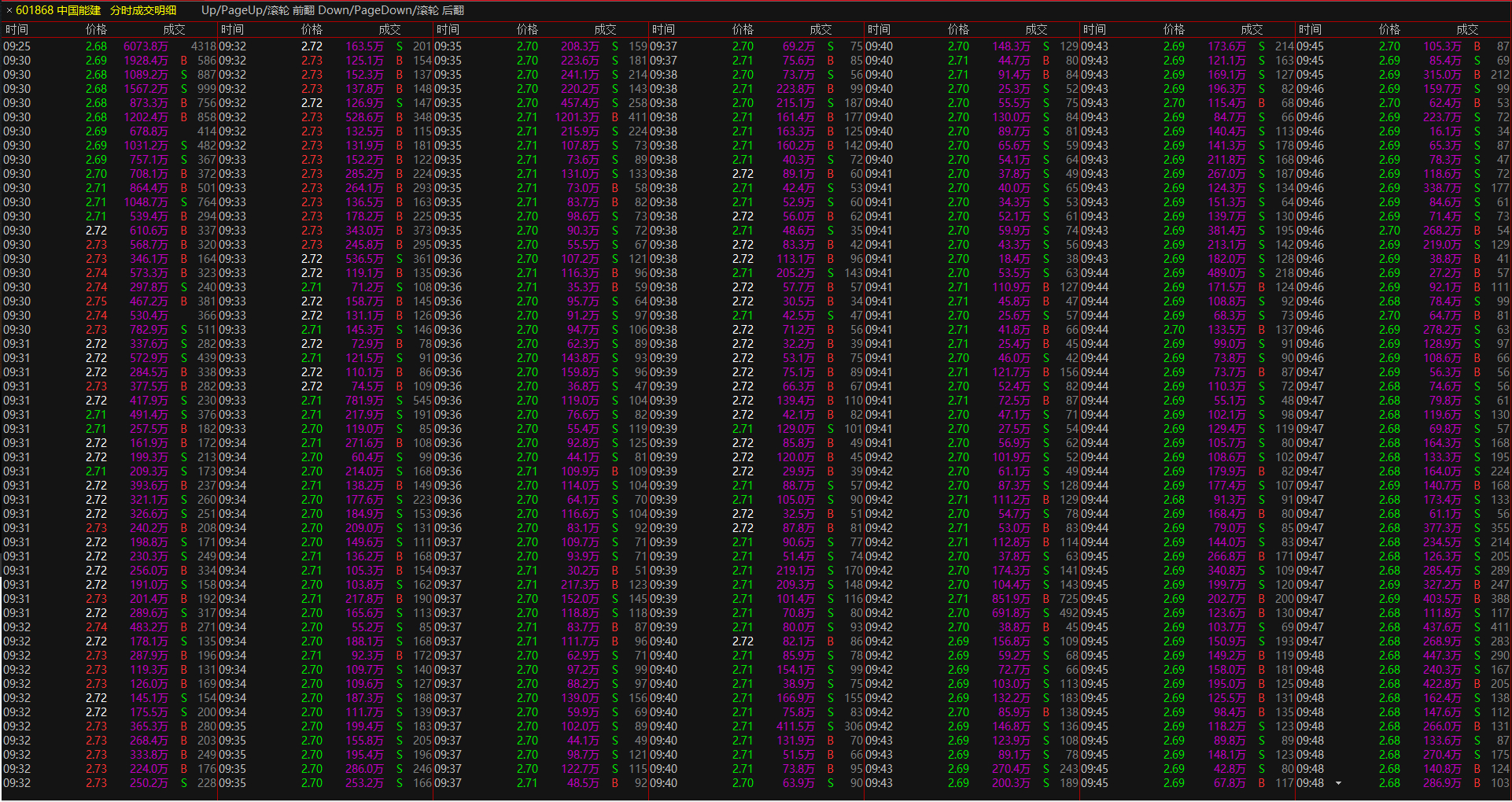Select the 343.0万 amount cell
The width and height of the screenshot is (1512, 802).
(364, 231)
